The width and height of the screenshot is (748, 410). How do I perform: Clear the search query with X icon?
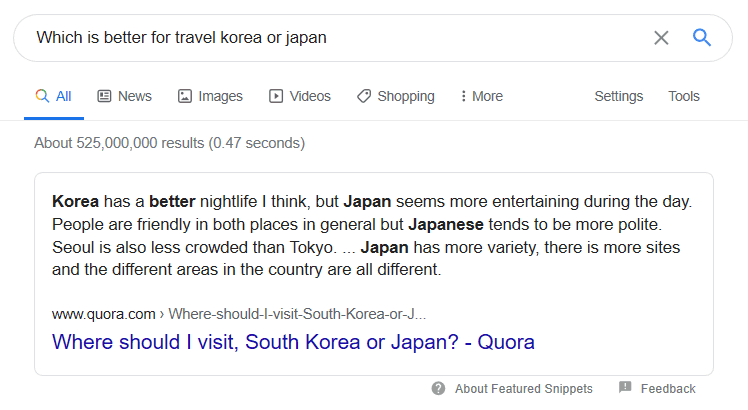661,38
